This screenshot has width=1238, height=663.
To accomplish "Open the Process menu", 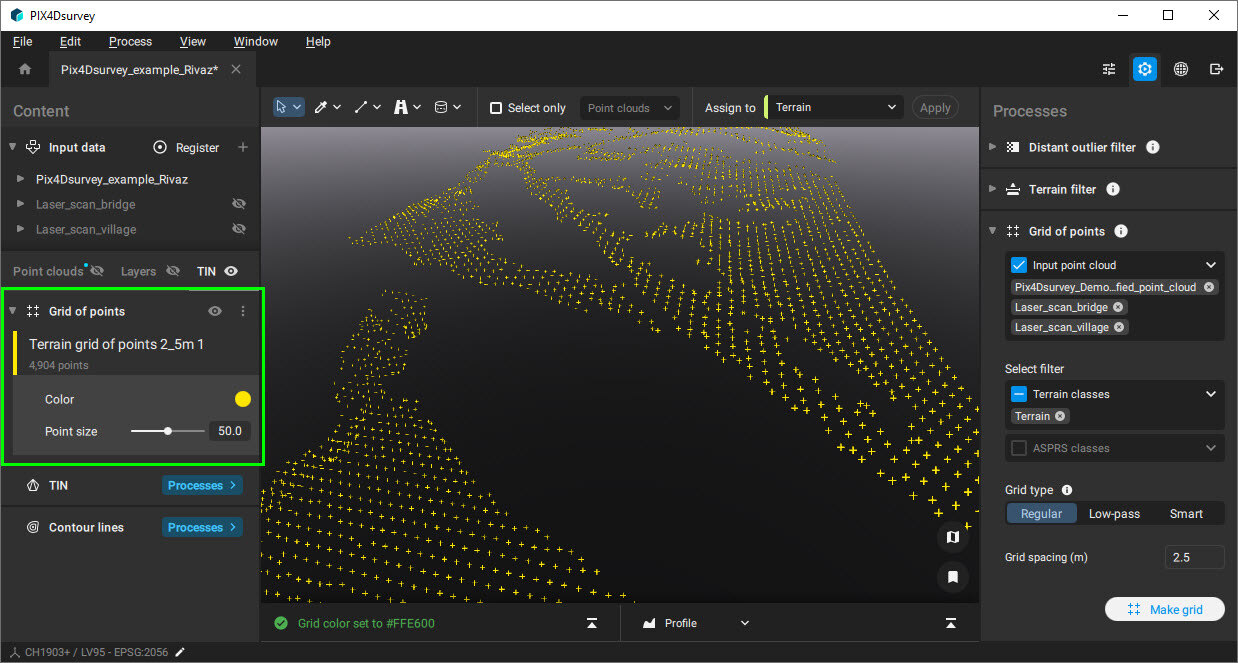I will (130, 42).
